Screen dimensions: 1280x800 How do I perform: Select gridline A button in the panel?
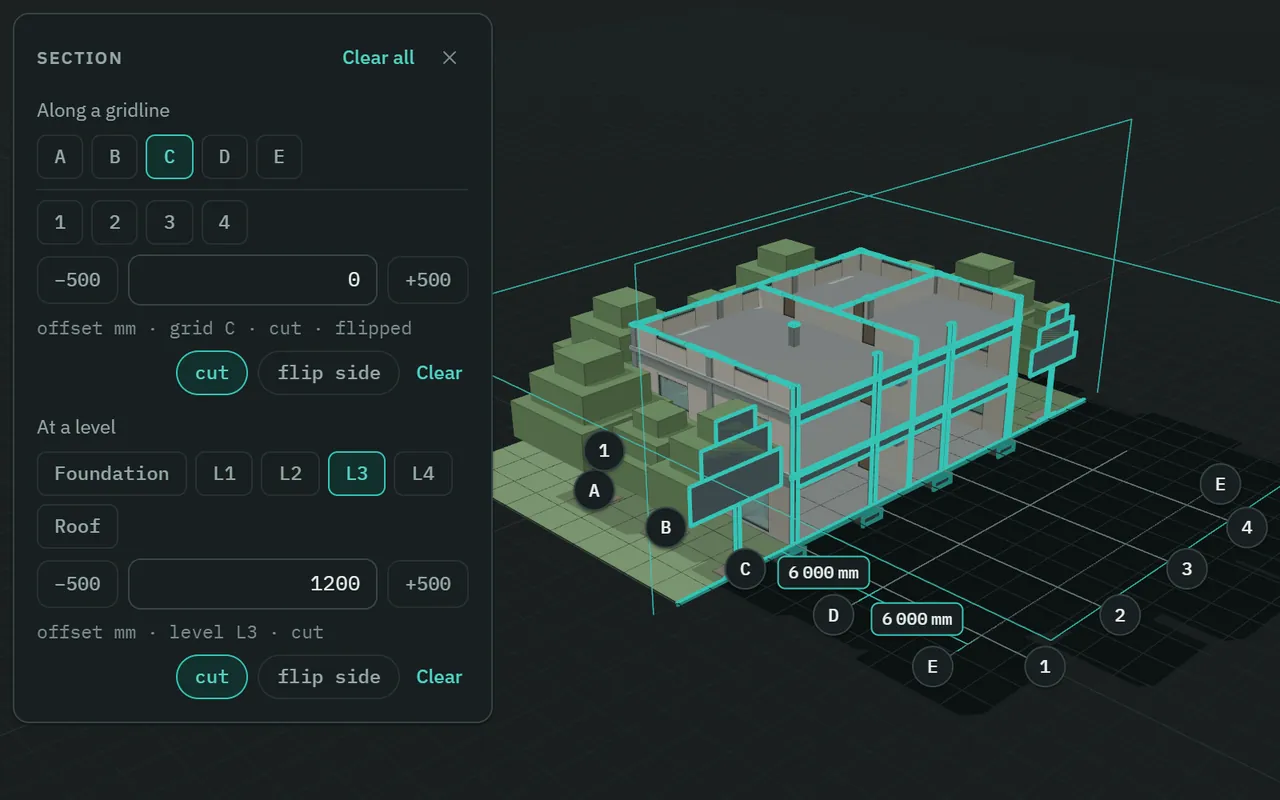pyautogui.click(x=60, y=157)
